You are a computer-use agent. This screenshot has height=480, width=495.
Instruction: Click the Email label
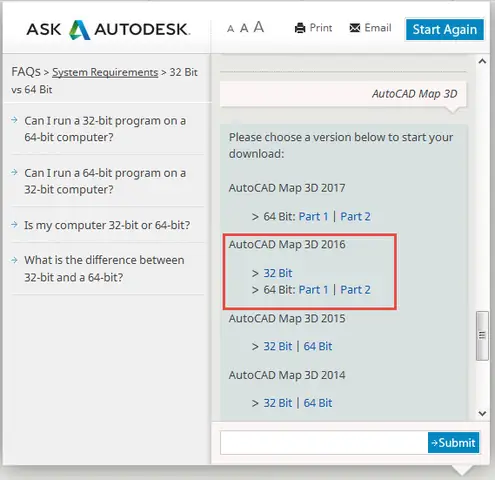378,28
